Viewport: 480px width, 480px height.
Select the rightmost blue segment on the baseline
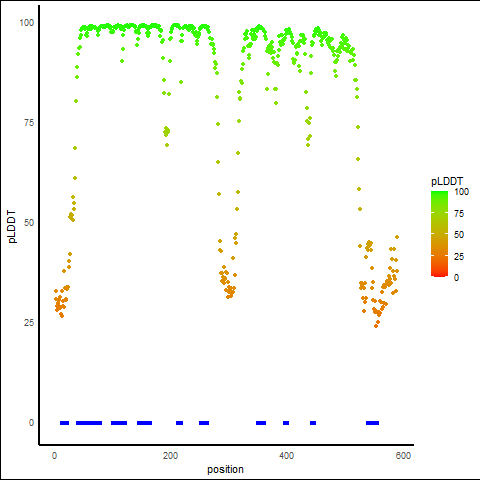pyautogui.click(x=372, y=423)
